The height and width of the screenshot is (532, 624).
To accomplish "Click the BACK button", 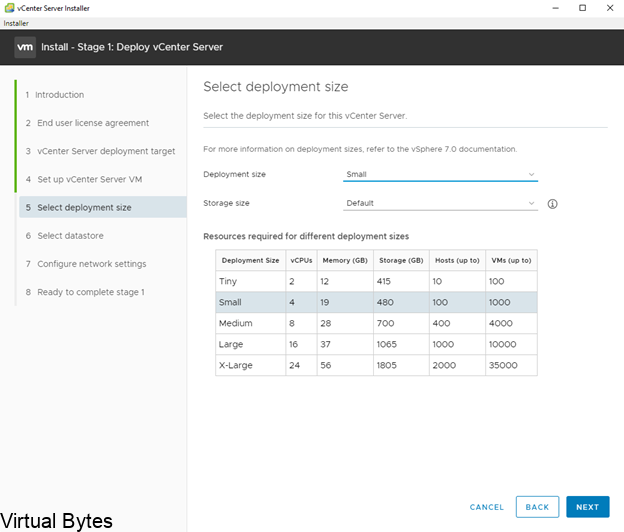I will coord(537,507).
